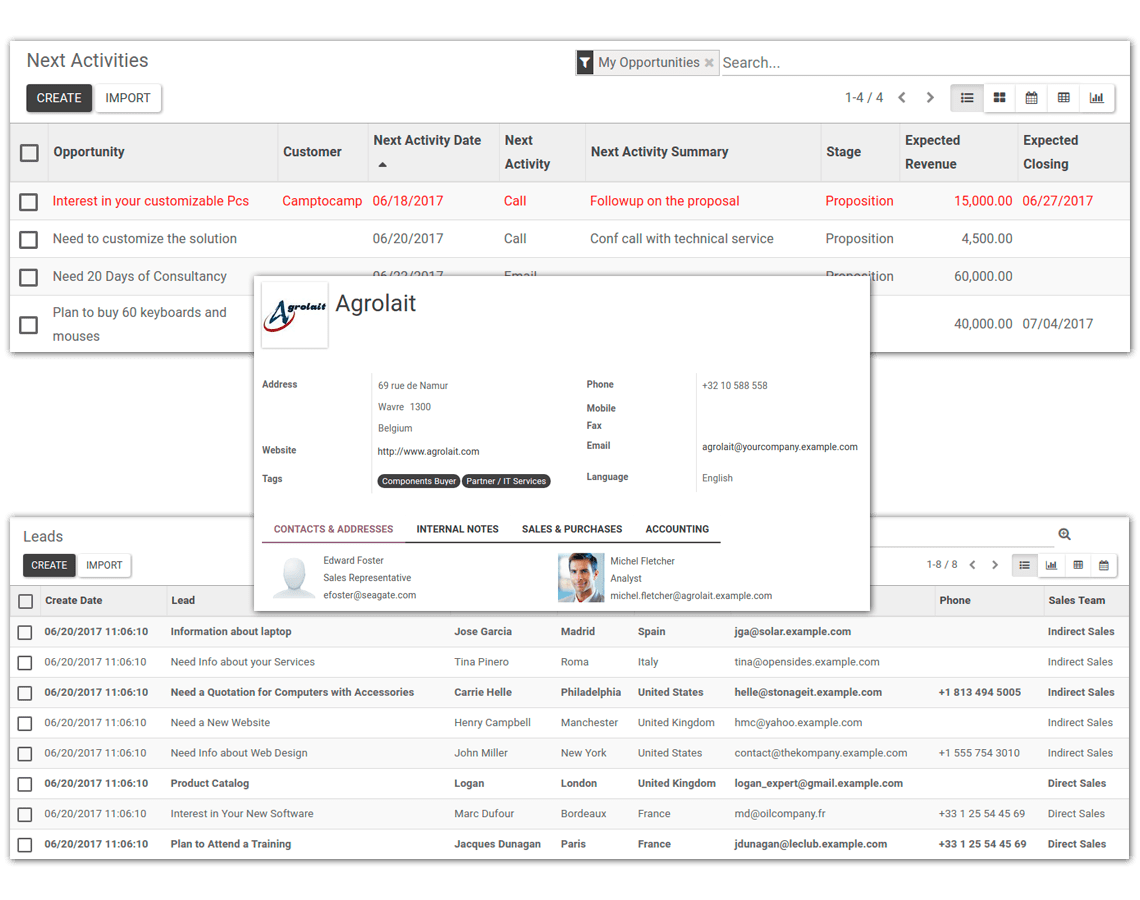Switch Leads list to Graph view
Screen dimensions: 1140x900
(x=1051, y=565)
